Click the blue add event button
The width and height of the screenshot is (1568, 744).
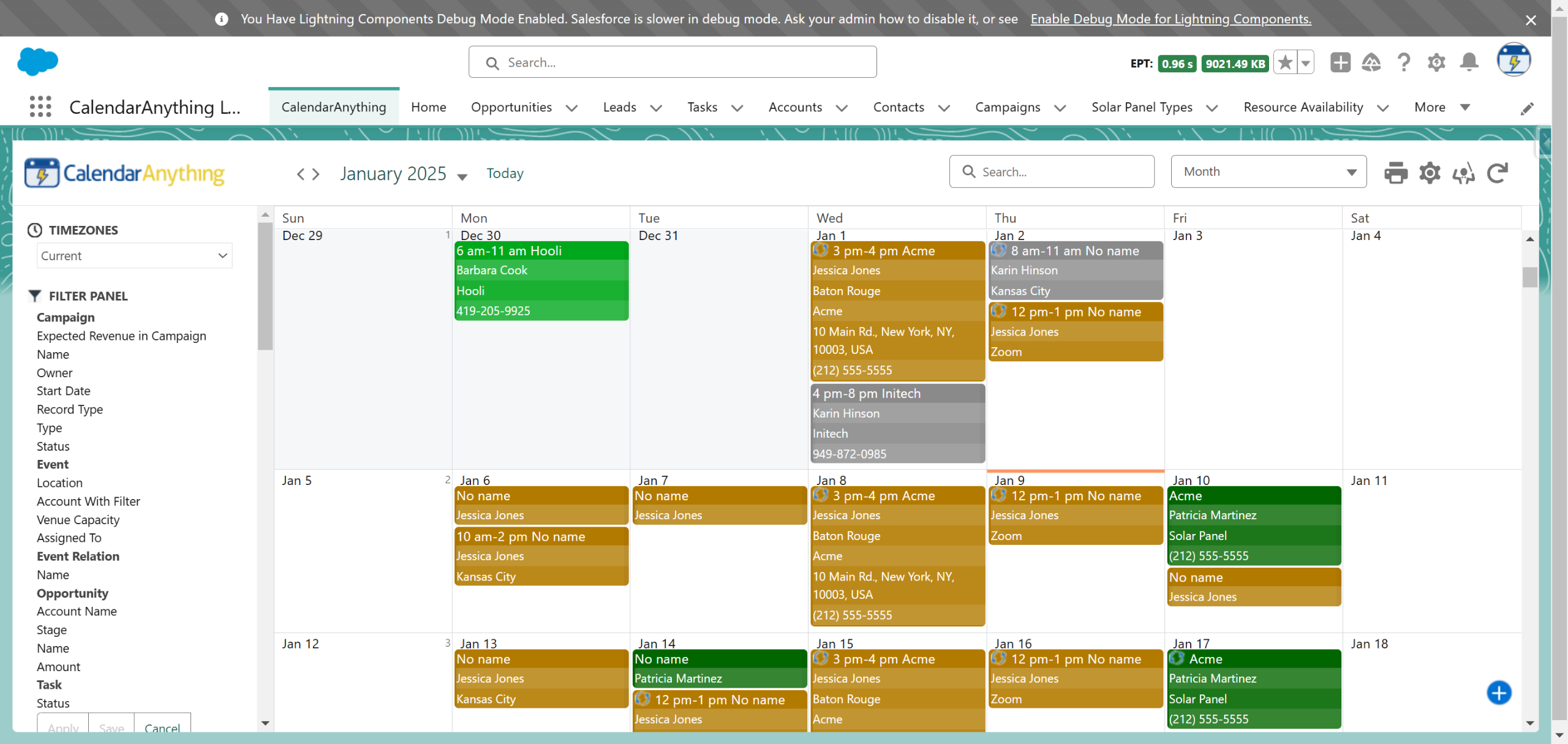tap(1499, 693)
